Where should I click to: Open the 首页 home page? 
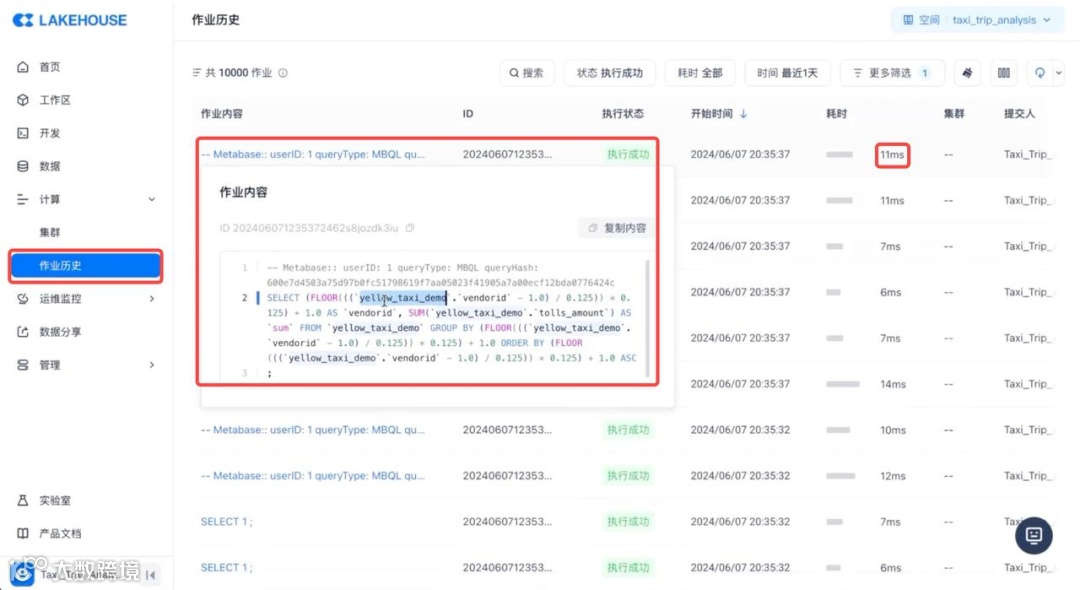pos(50,67)
